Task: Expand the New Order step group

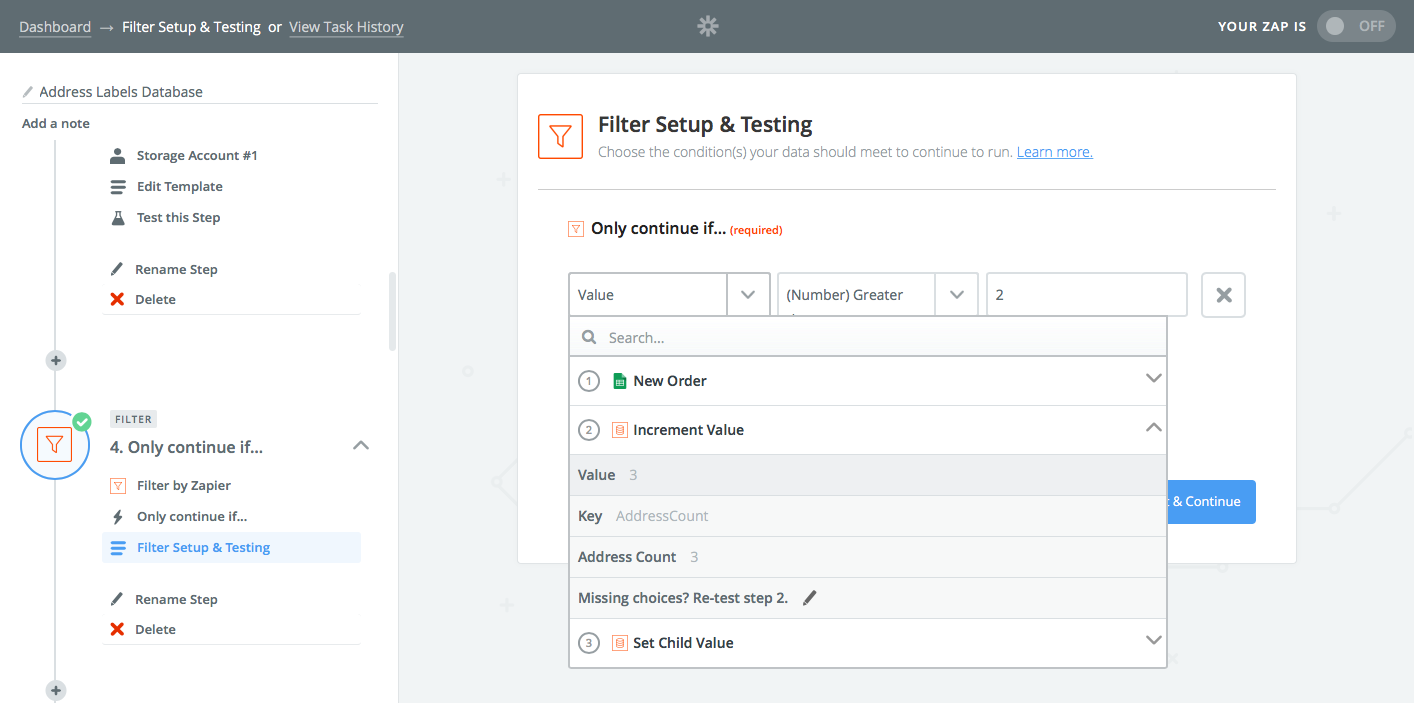Action: coord(868,381)
